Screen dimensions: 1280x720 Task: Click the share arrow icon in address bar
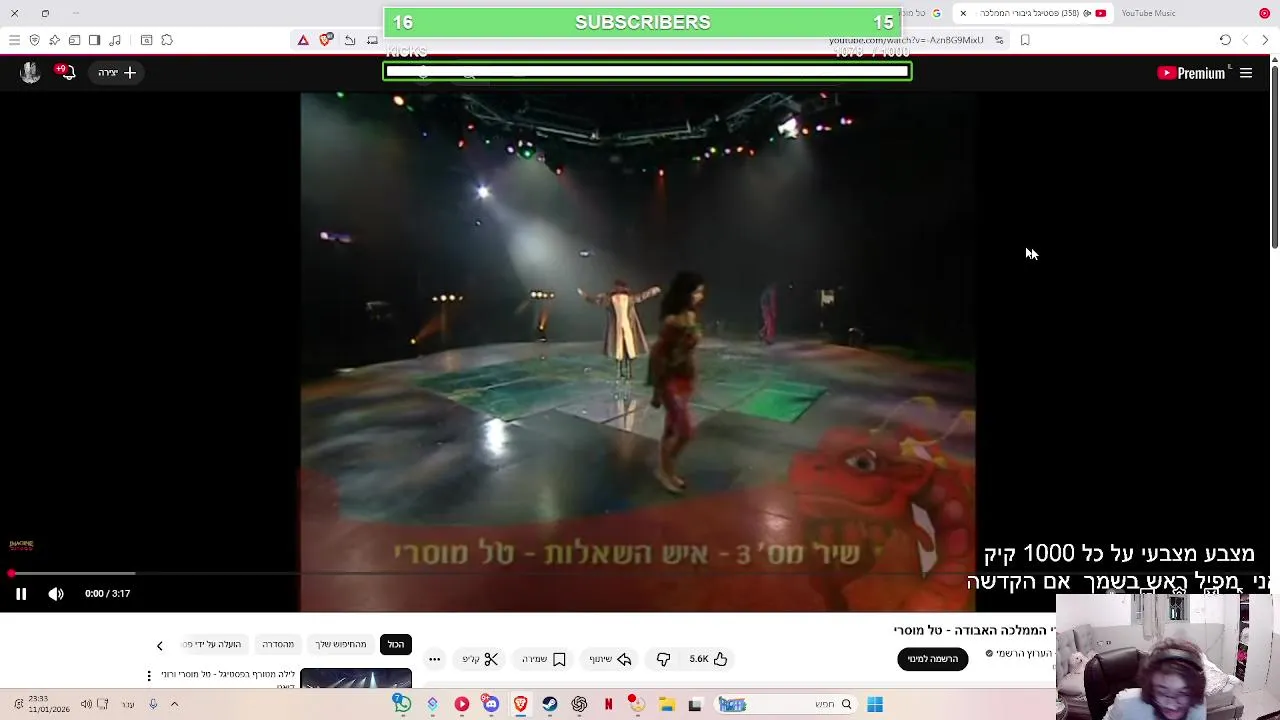350,40
